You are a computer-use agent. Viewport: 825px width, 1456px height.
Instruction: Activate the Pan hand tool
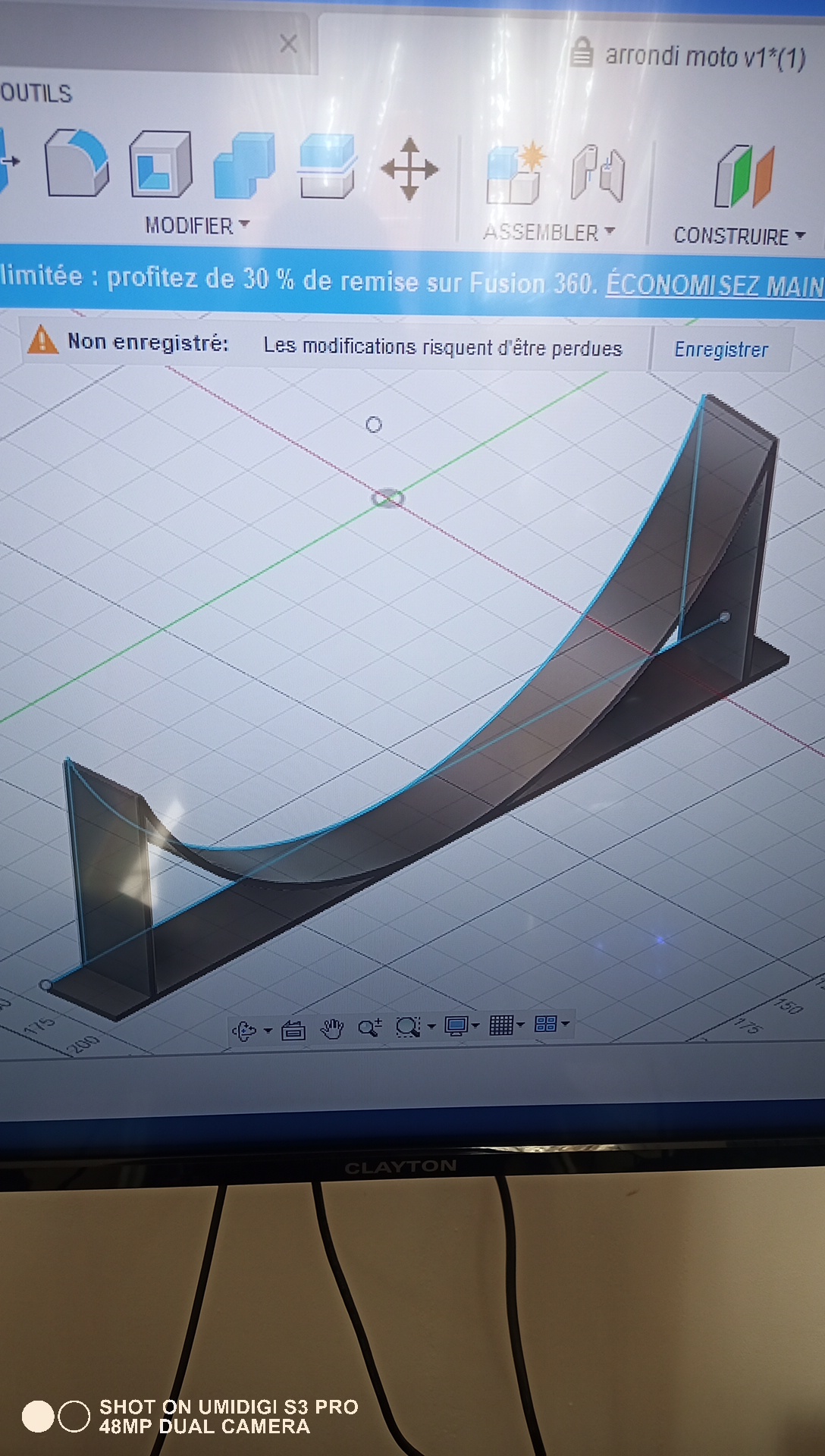click(x=332, y=1029)
